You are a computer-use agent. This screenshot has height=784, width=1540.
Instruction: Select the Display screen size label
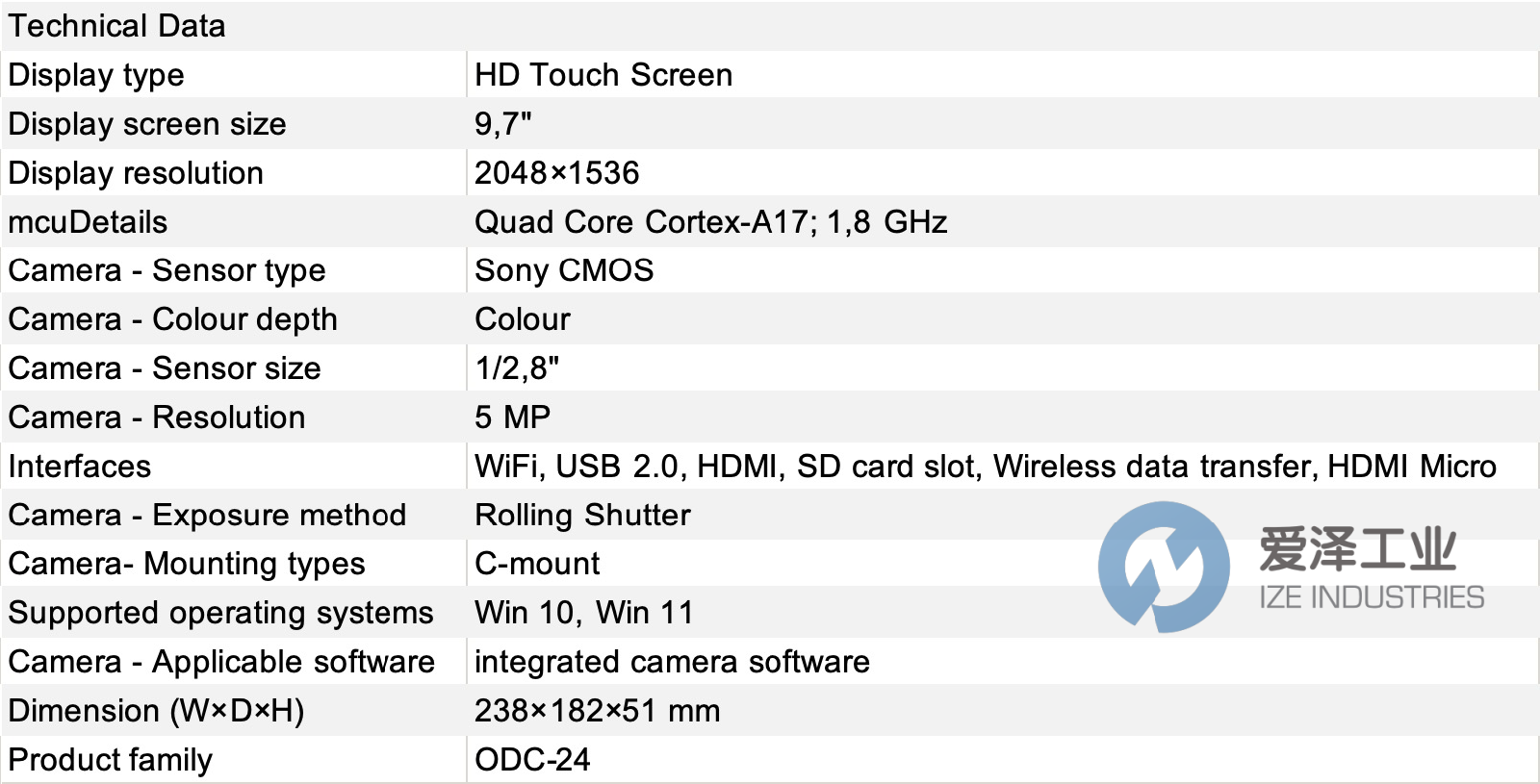tap(147, 124)
